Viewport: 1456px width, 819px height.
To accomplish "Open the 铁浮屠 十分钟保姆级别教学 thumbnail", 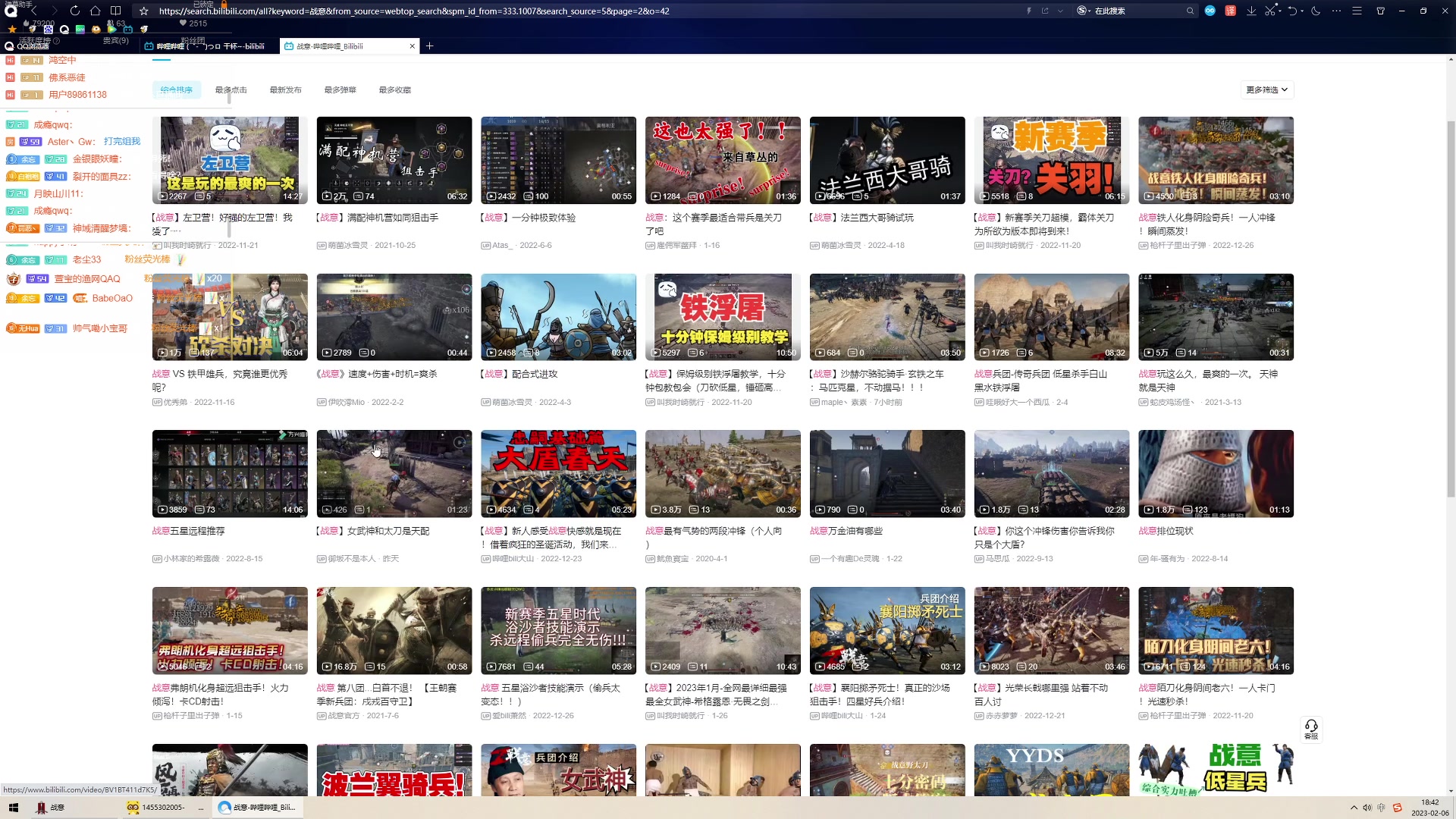I will tap(723, 317).
